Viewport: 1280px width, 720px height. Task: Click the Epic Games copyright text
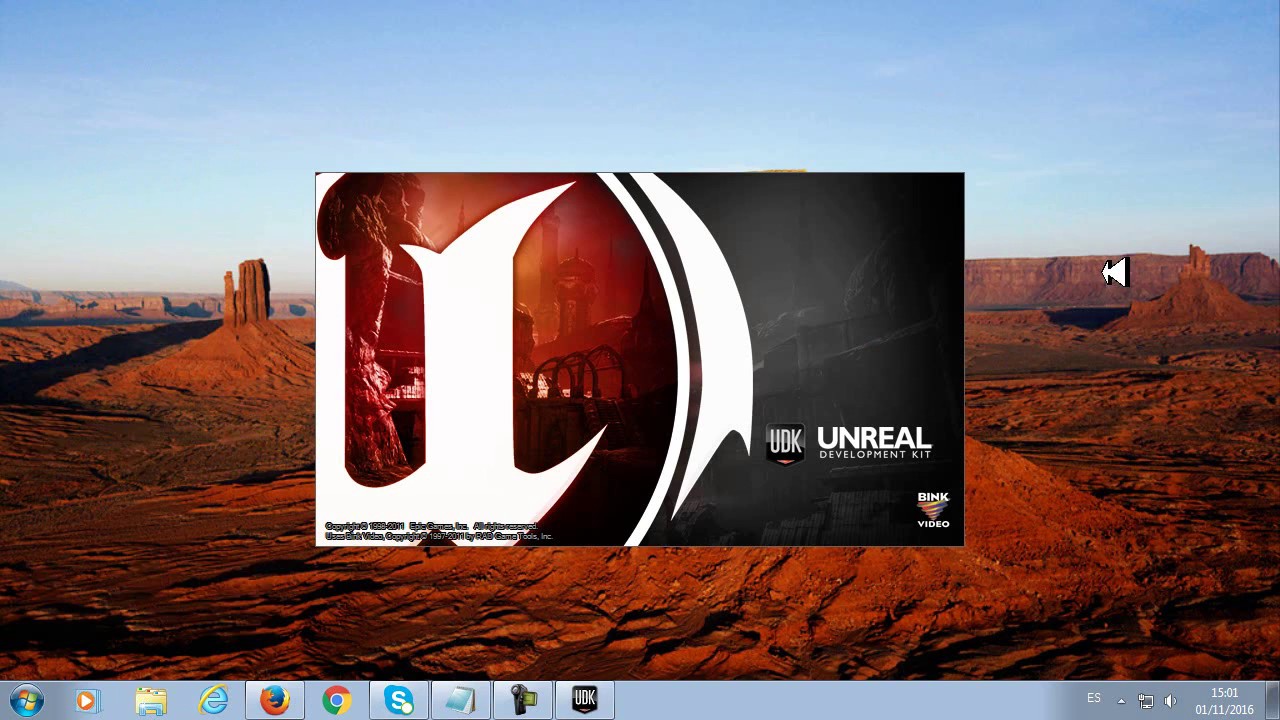pyautogui.click(x=432, y=526)
